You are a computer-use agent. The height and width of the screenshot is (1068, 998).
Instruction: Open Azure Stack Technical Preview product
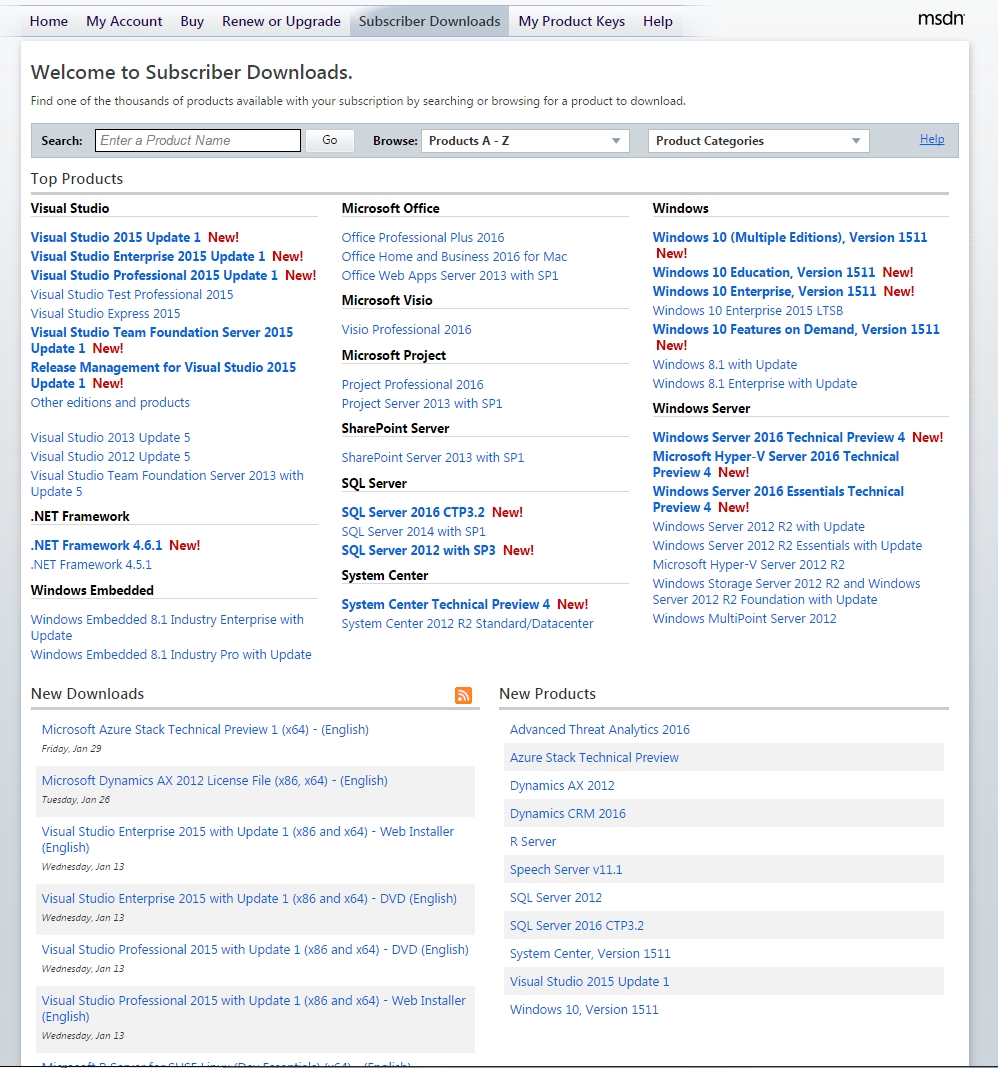coord(594,758)
